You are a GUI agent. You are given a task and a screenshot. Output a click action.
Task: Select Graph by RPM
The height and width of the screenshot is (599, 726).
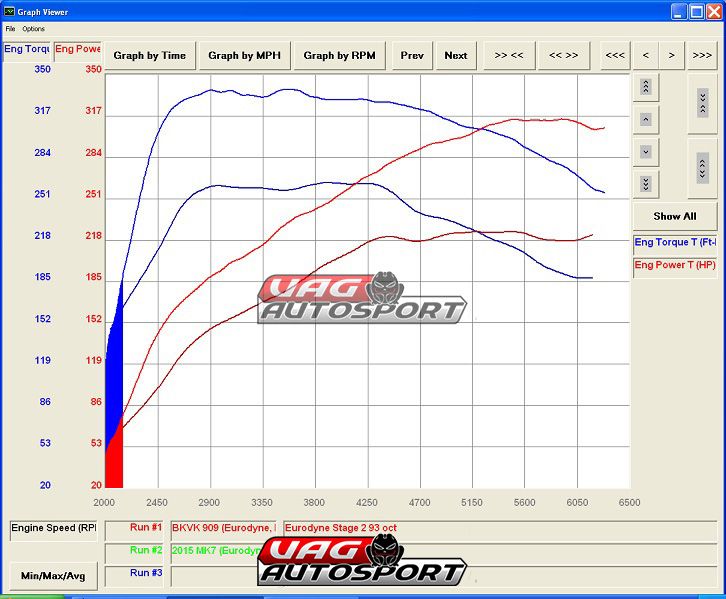pyautogui.click(x=339, y=56)
